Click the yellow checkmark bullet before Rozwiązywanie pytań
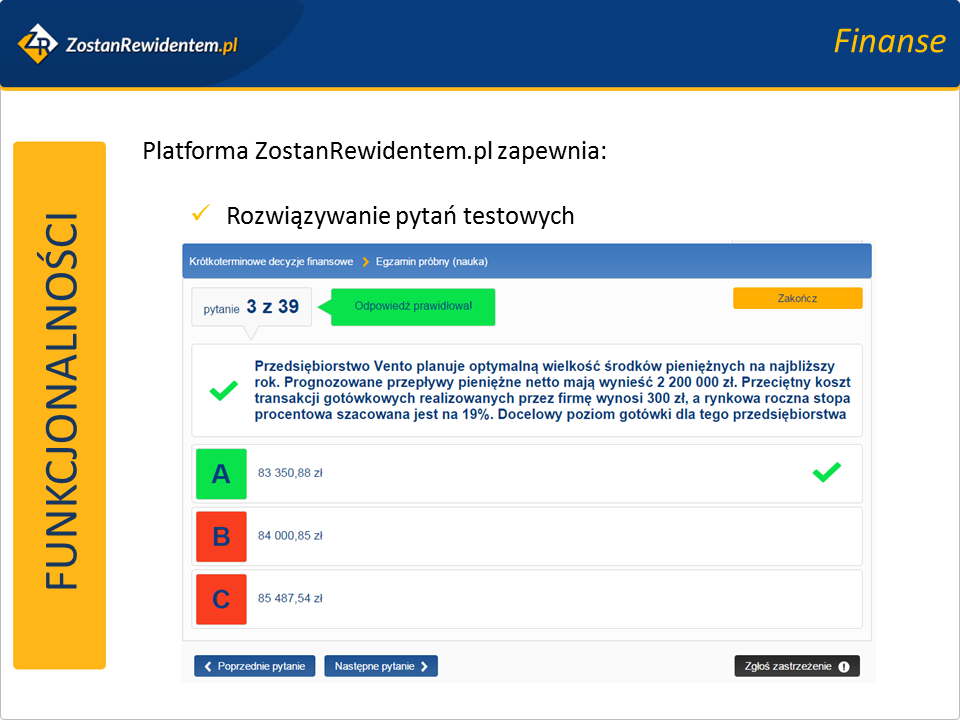960x720 pixels. click(200, 214)
